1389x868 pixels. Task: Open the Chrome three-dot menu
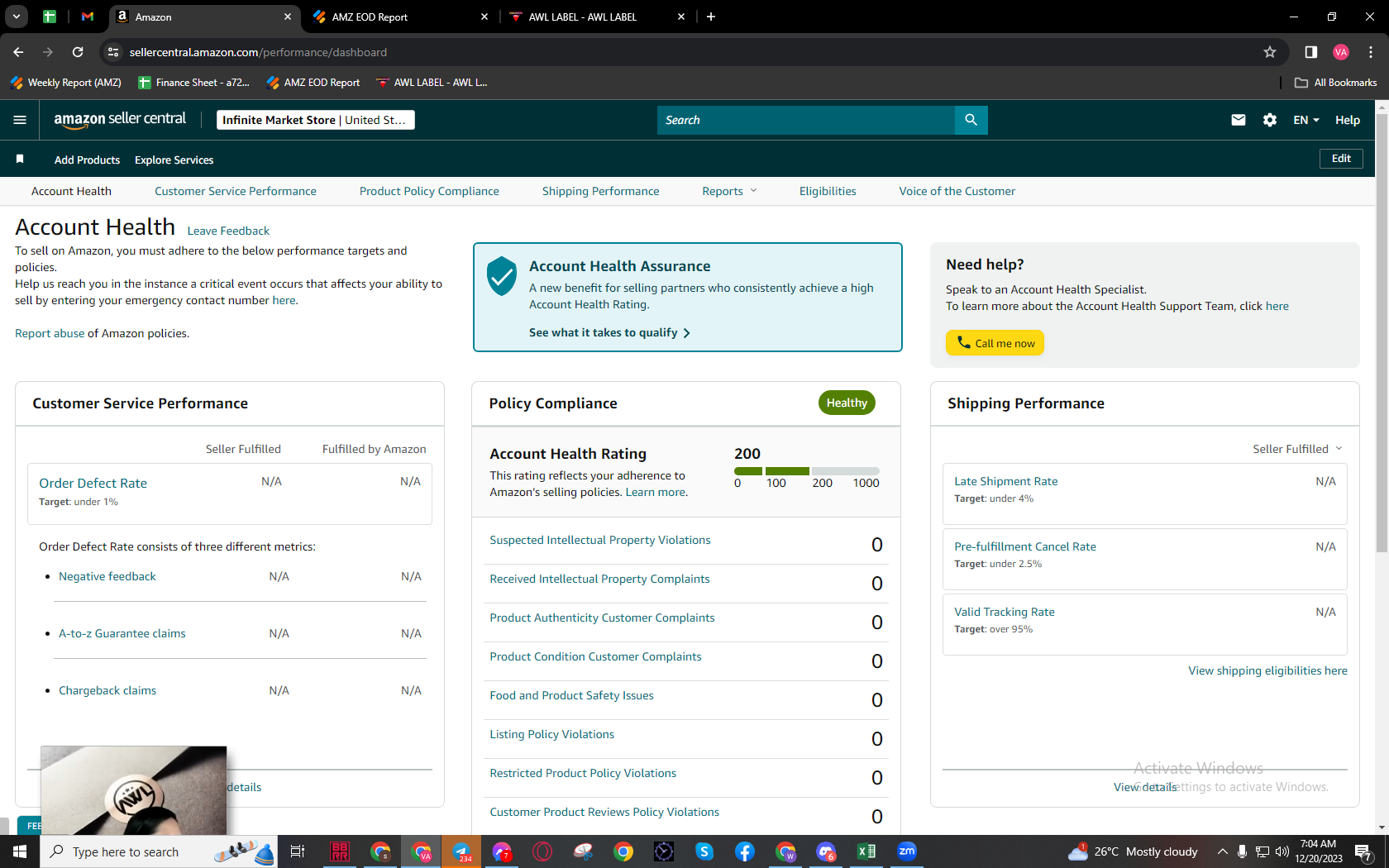(x=1371, y=52)
